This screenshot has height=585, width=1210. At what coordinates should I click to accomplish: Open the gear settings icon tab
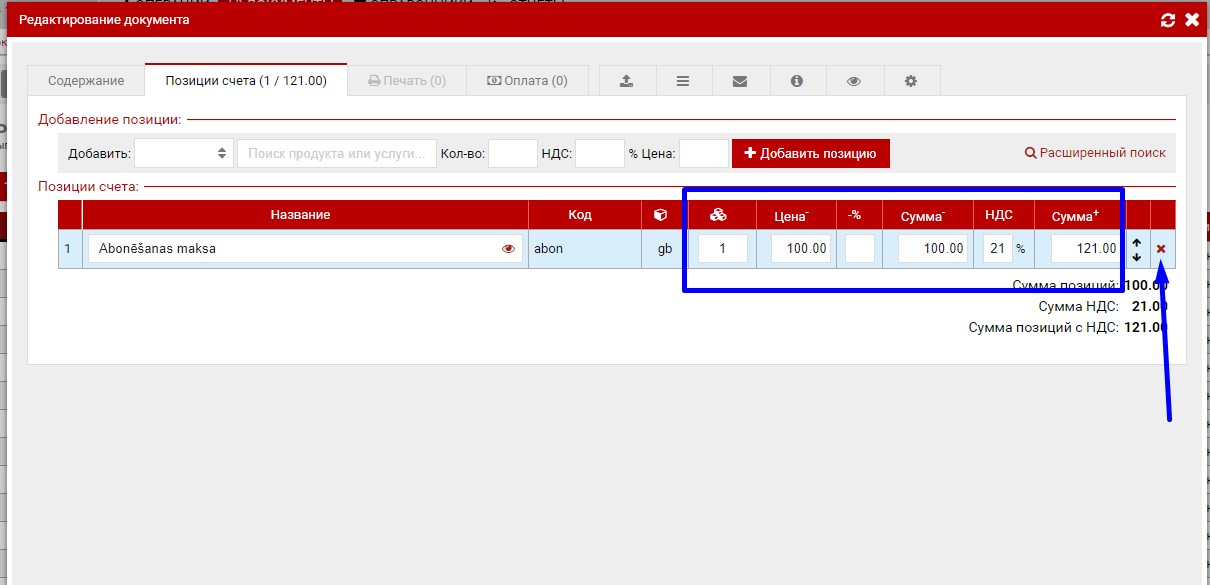911,81
